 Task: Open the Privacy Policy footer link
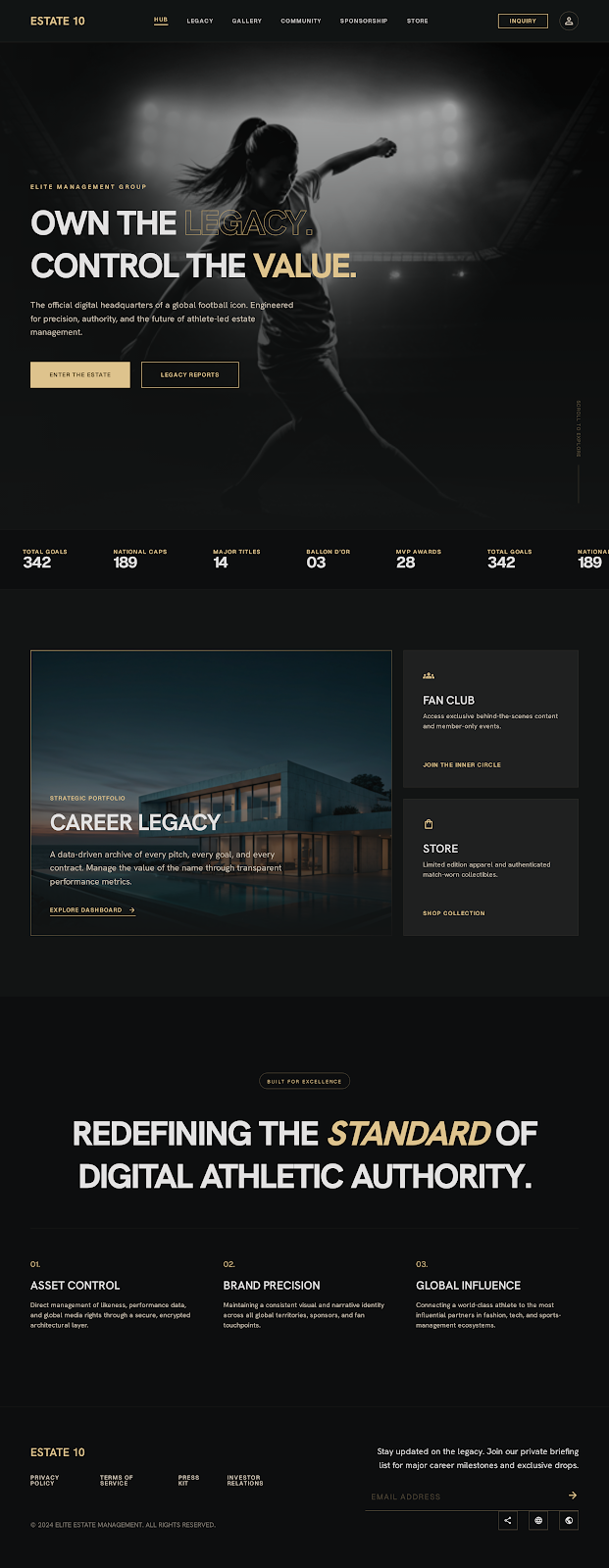point(45,1480)
